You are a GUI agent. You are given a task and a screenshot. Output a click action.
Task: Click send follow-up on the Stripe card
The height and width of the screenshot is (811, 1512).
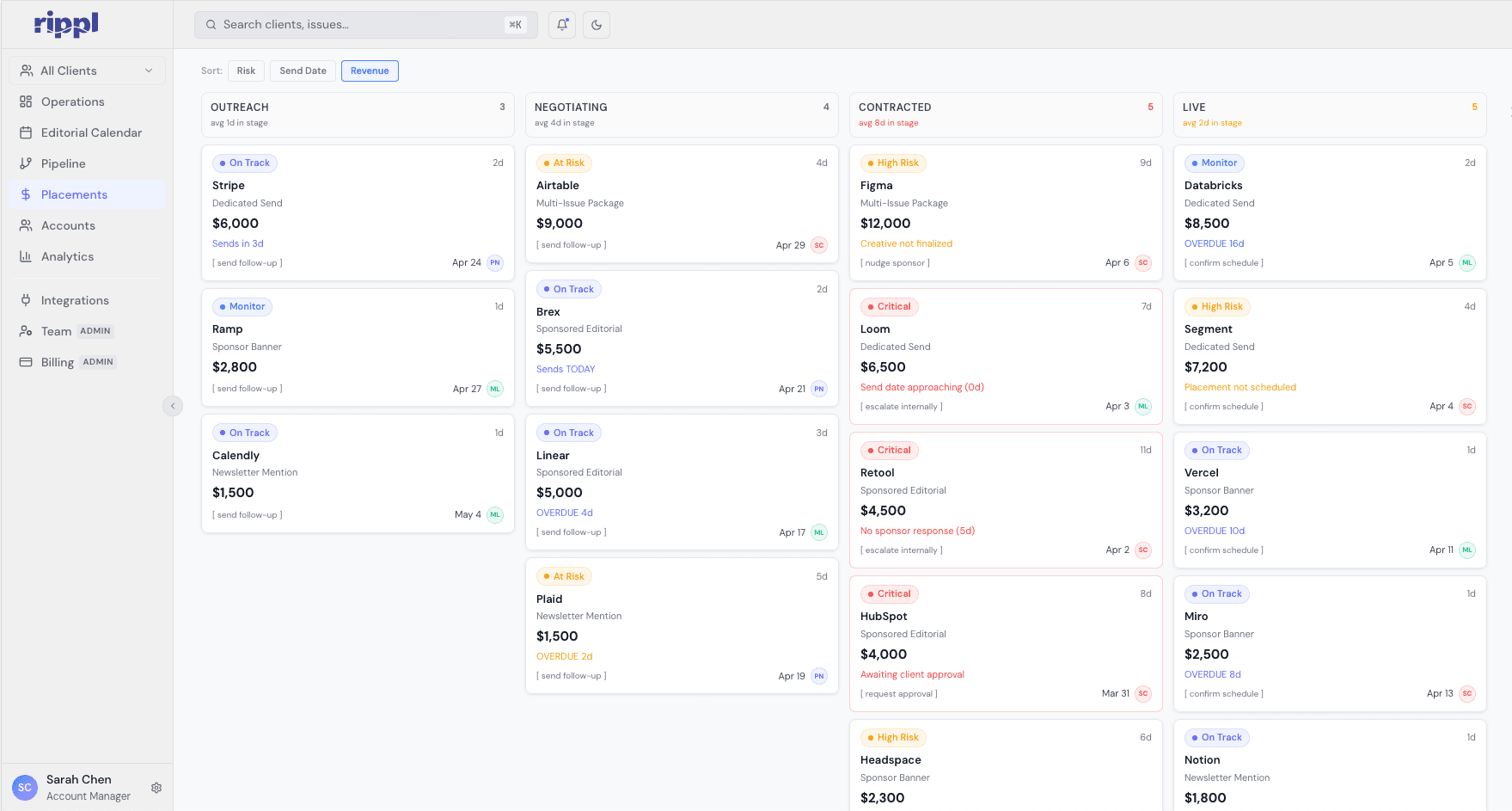click(x=247, y=262)
